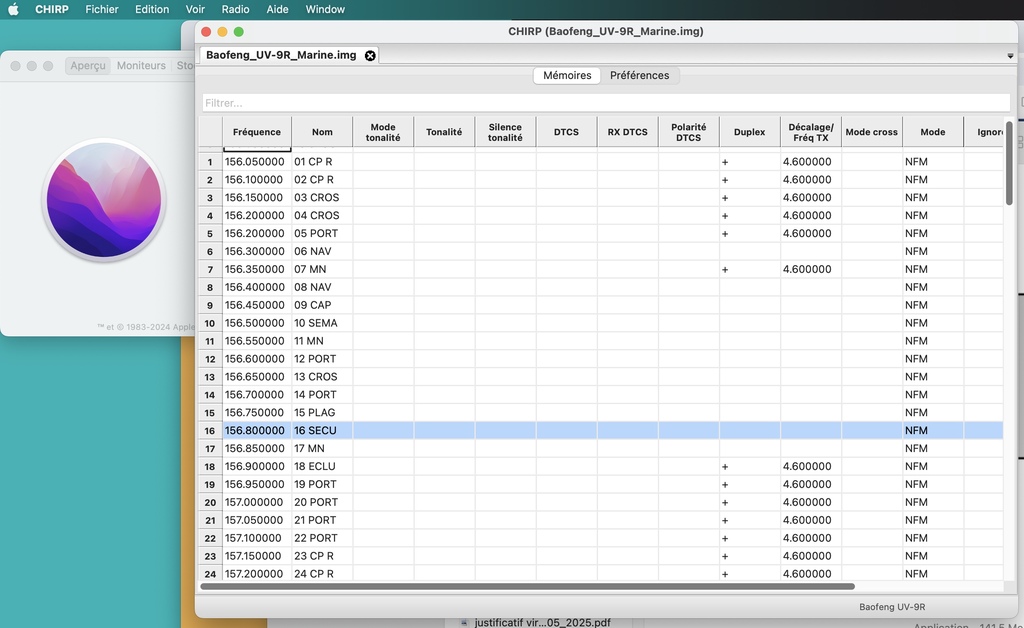Image resolution: width=1024 pixels, height=628 pixels.
Task: Click the name cell "03 CROS"
Action: tap(322, 198)
